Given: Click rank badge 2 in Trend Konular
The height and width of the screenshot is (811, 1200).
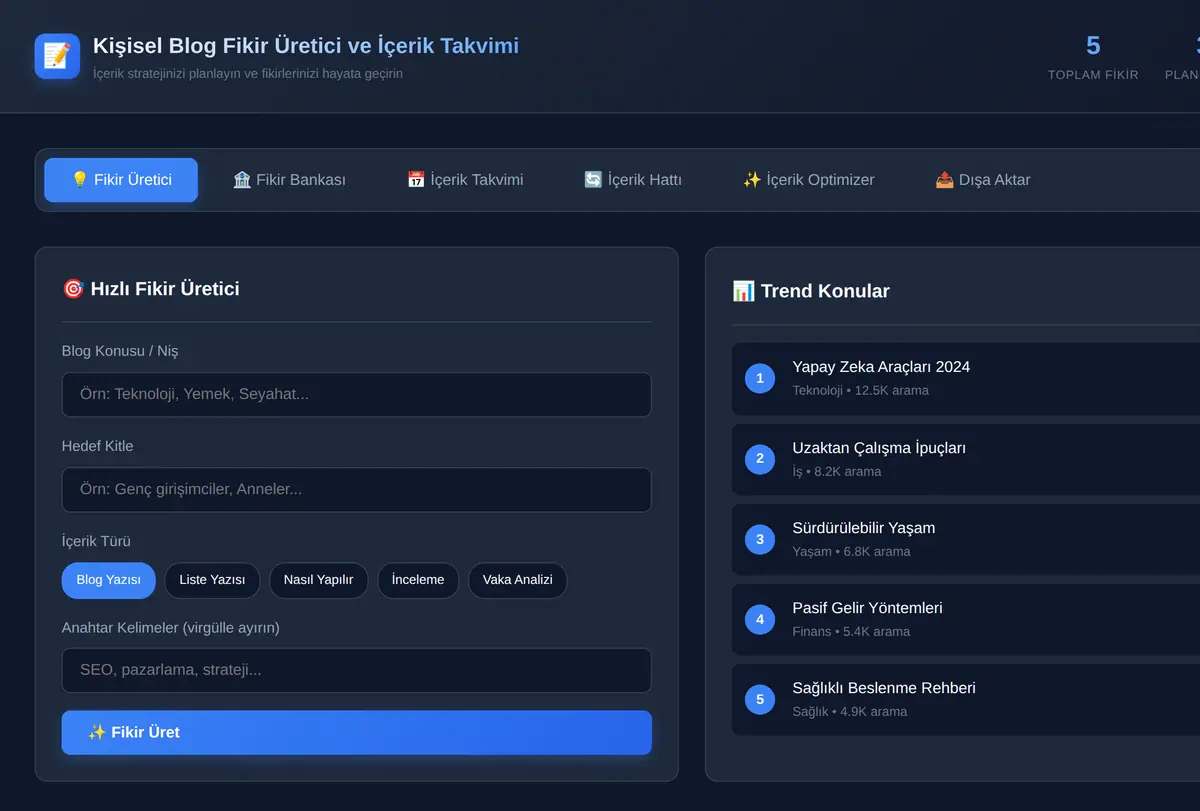Looking at the screenshot, I should [x=760, y=459].
